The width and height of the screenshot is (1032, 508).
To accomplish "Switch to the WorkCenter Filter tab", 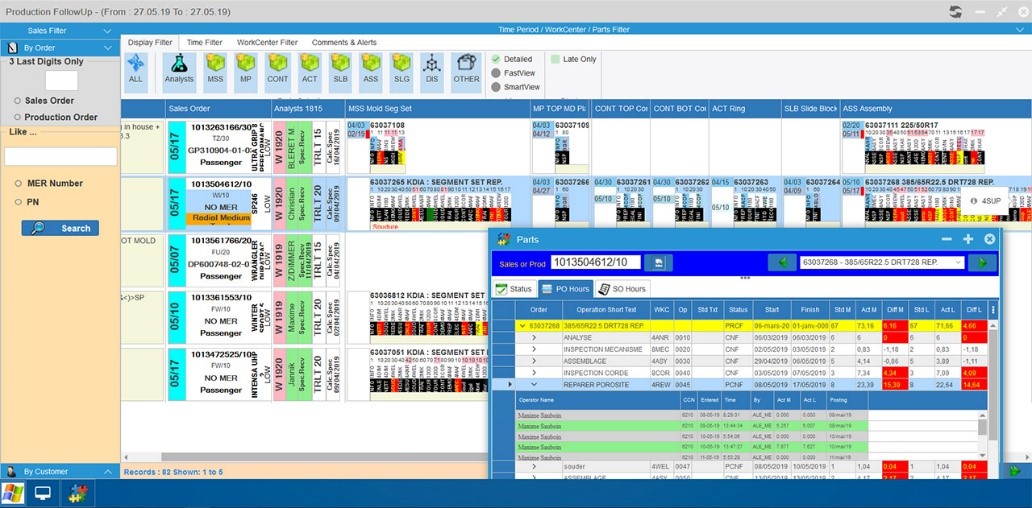I will click(267, 42).
